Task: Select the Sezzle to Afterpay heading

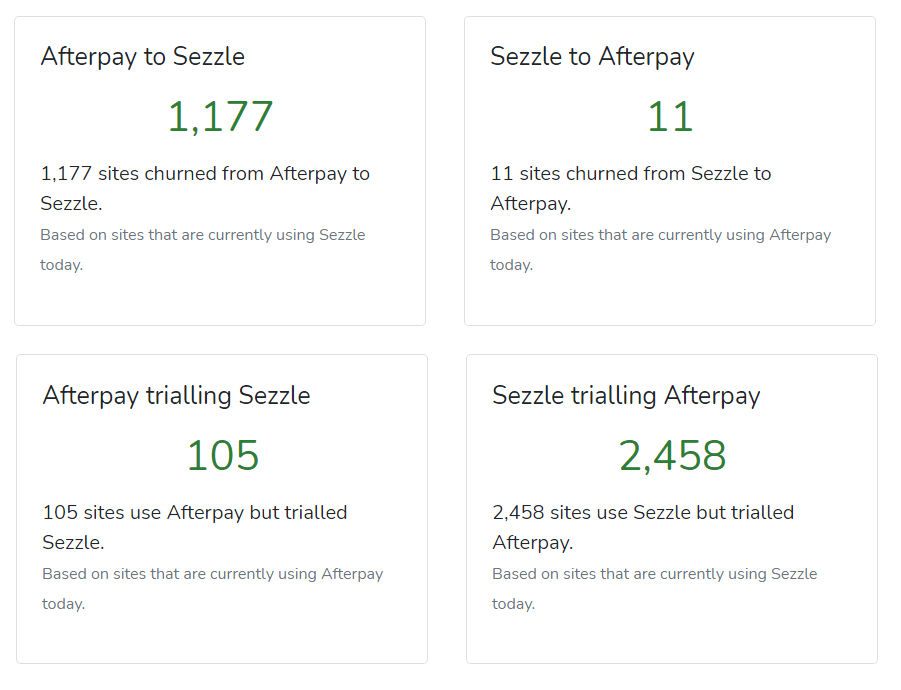Action: click(592, 57)
